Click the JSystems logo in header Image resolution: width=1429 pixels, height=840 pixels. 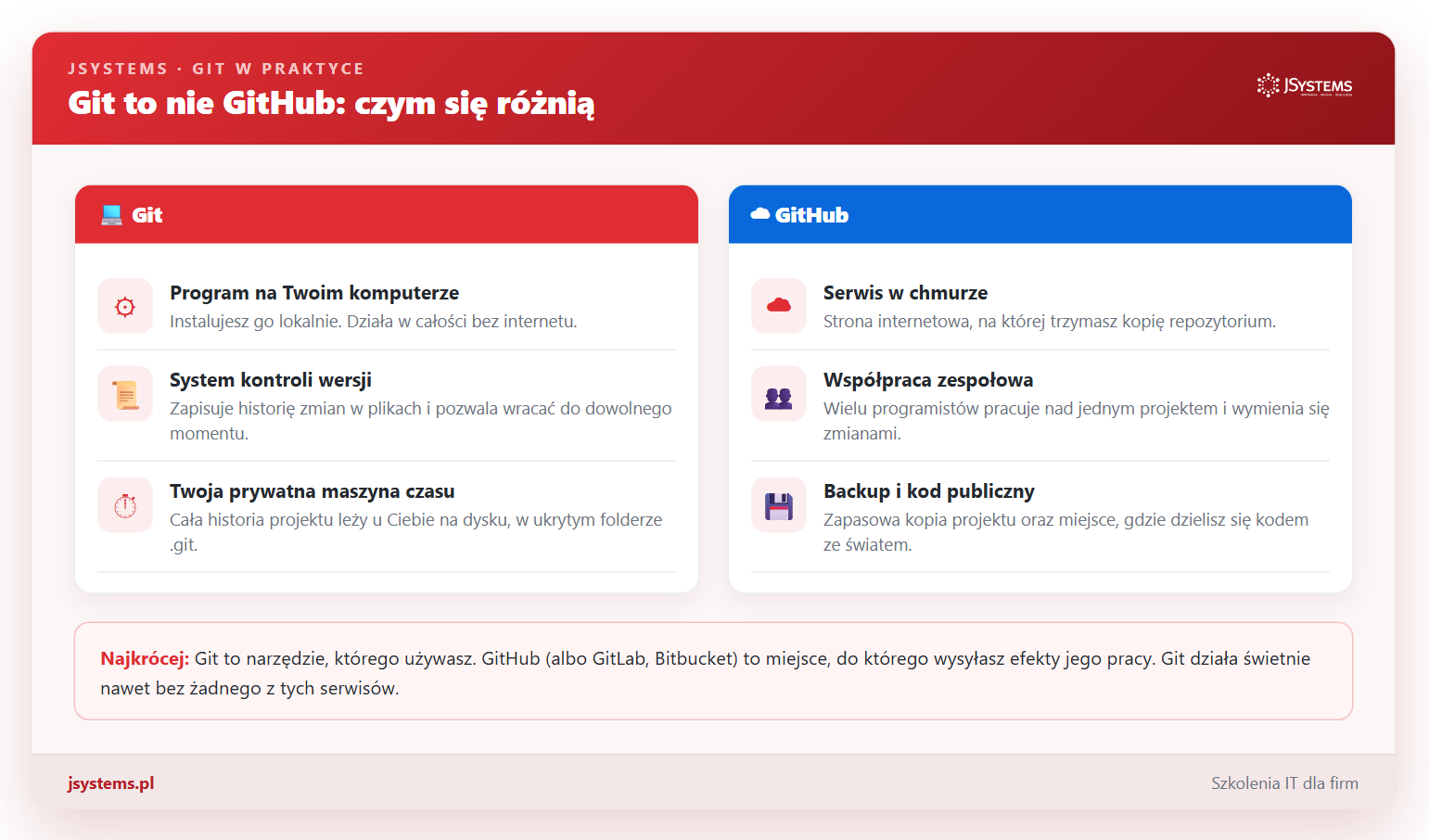coord(1305,85)
